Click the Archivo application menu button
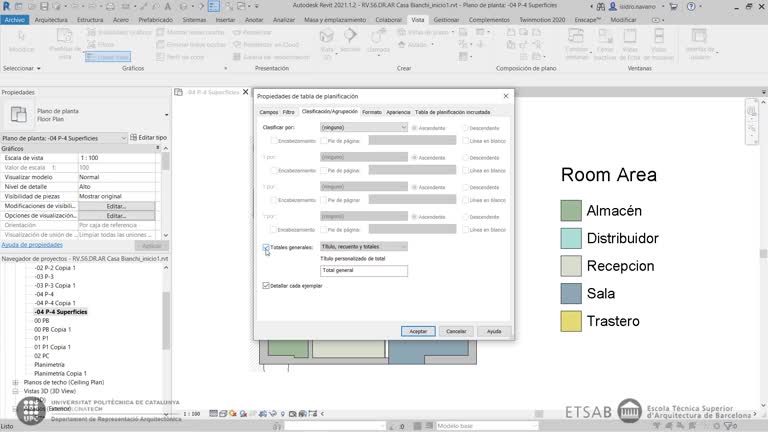This screenshot has width=768, height=432. click(x=15, y=19)
